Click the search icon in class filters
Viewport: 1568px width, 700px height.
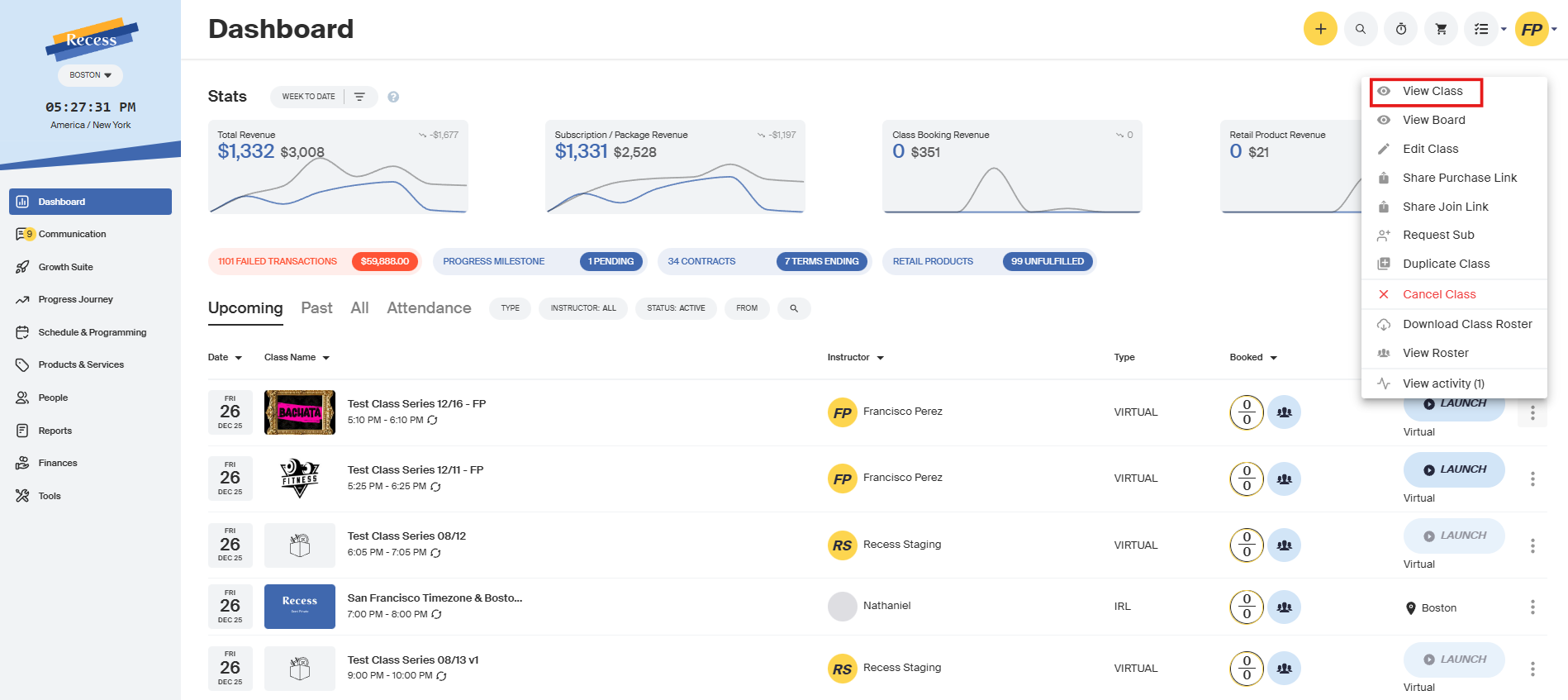[x=793, y=308]
